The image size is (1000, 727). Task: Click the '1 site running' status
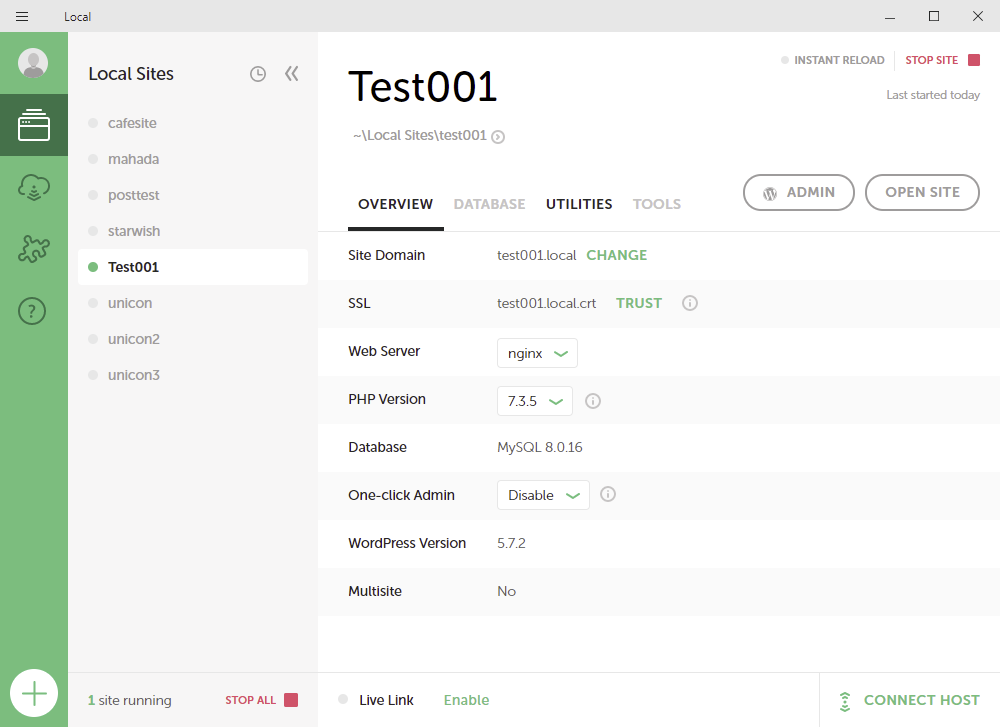click(129, 700)
